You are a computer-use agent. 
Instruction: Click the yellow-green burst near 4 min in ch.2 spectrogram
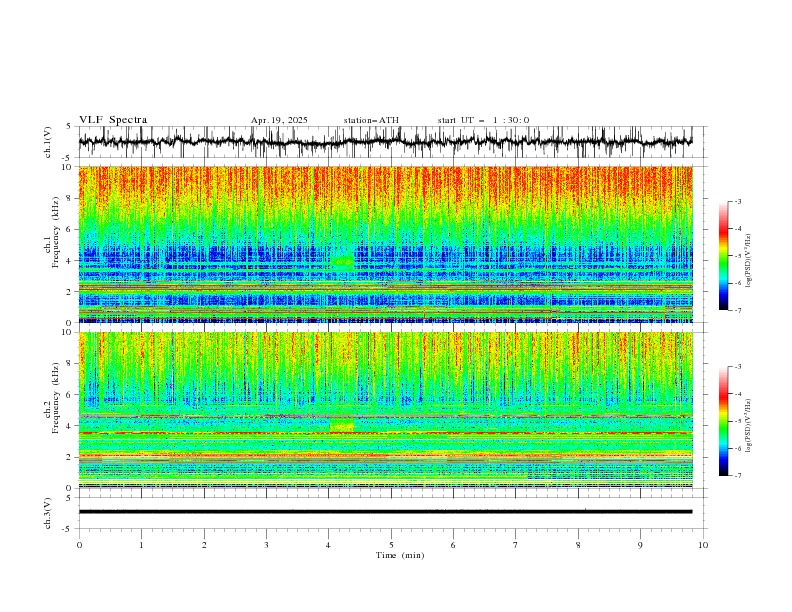[342, 426]
